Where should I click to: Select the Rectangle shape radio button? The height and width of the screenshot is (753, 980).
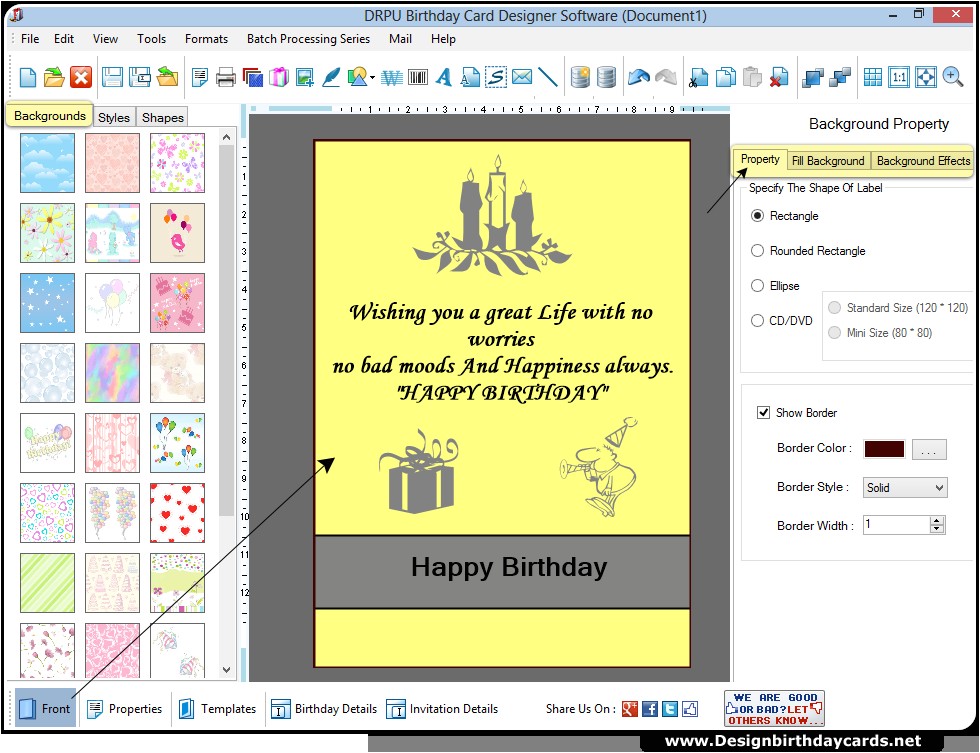click(x=757, y=215)
